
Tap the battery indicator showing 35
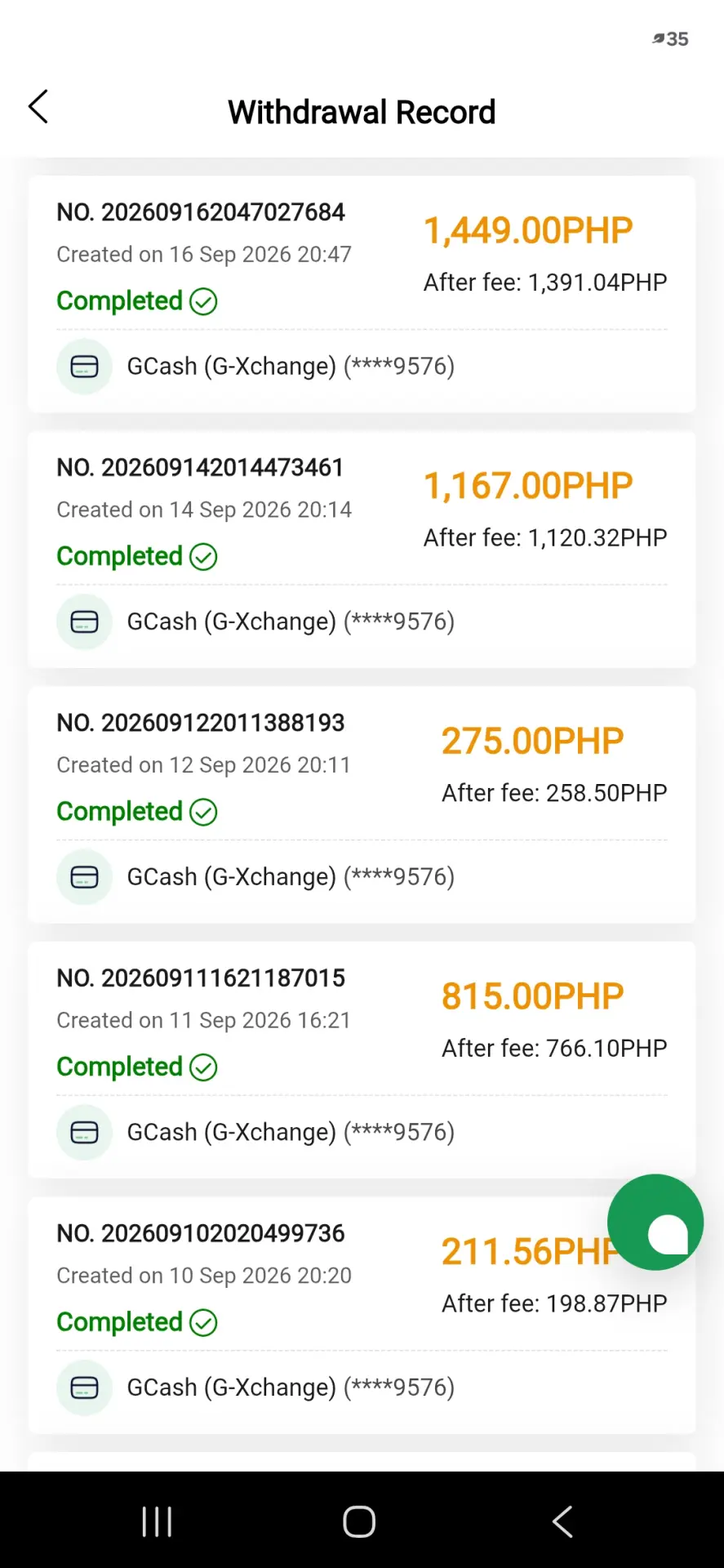tap(670, 39)
